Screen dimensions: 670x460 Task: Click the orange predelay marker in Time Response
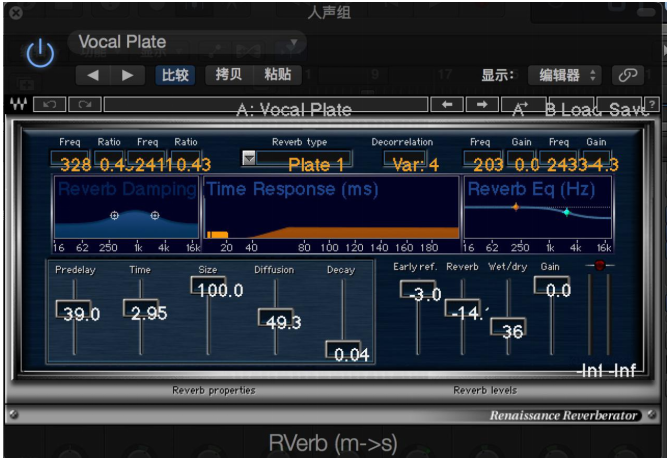coord(217,234)
